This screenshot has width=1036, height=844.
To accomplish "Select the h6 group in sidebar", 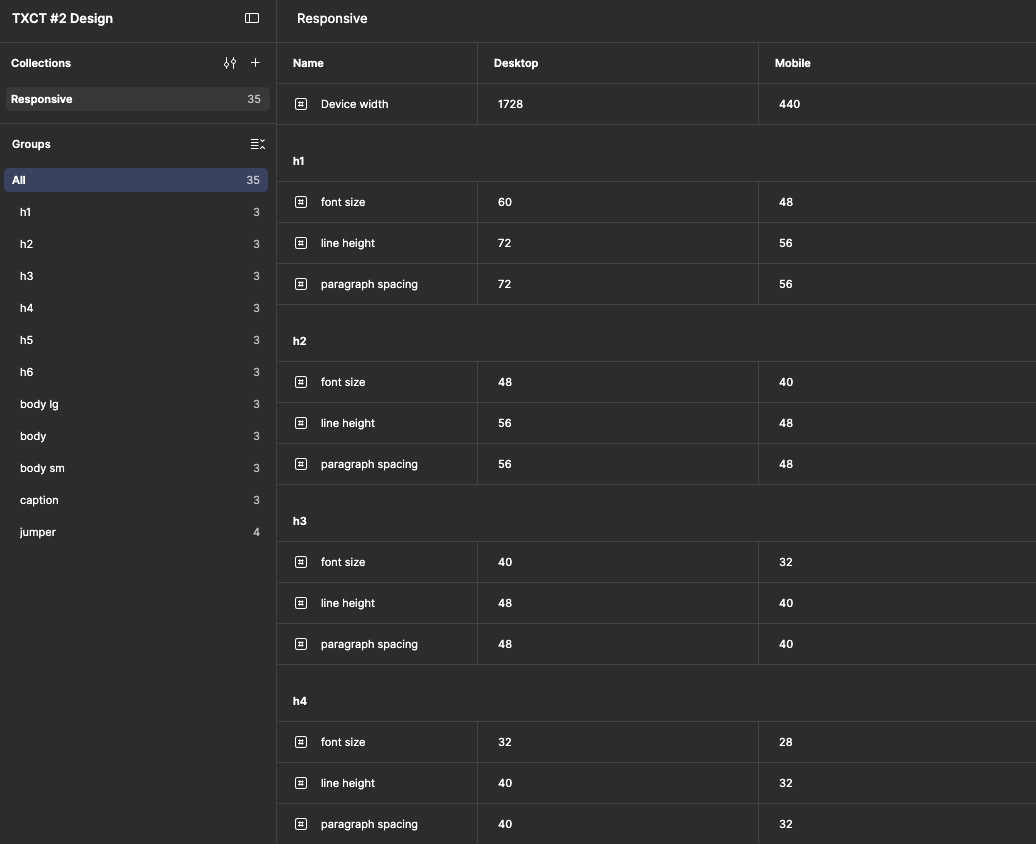I will [136, 372].
